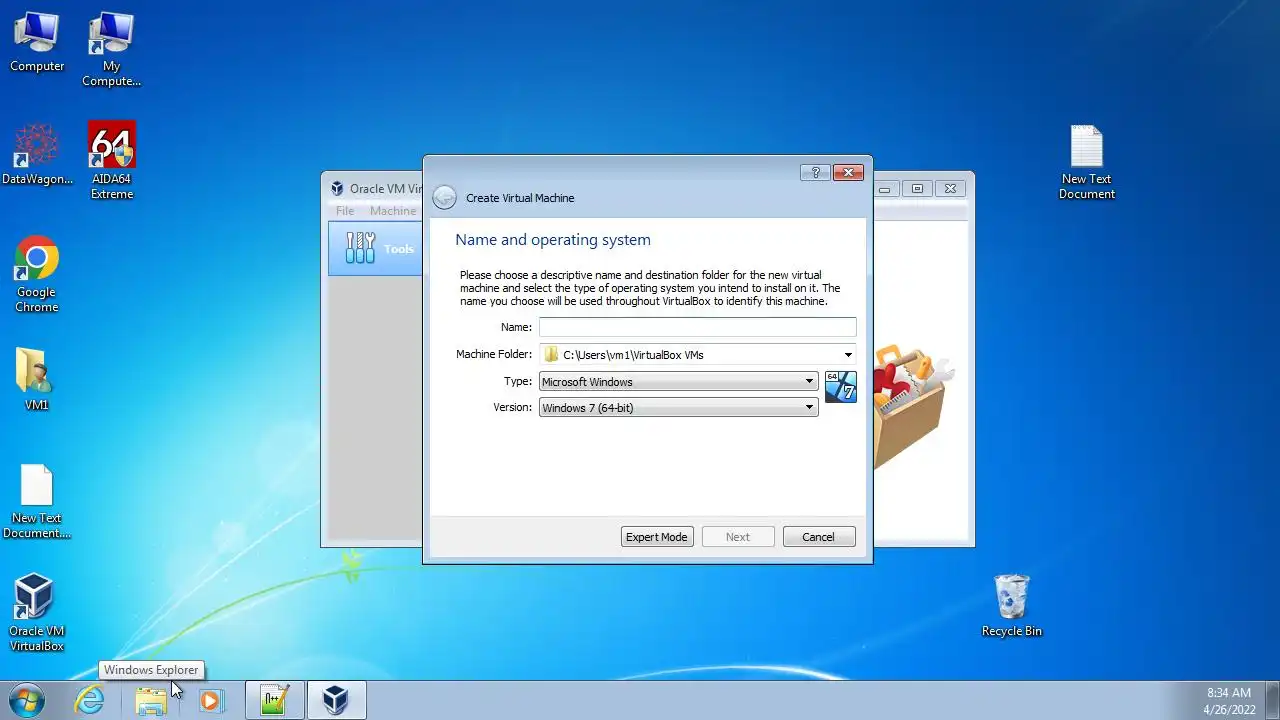Image resolution: width=1280 pixels, height=720 pixels.
Task: Select My Computer shortcut on desktop
Action: [111, 49]
